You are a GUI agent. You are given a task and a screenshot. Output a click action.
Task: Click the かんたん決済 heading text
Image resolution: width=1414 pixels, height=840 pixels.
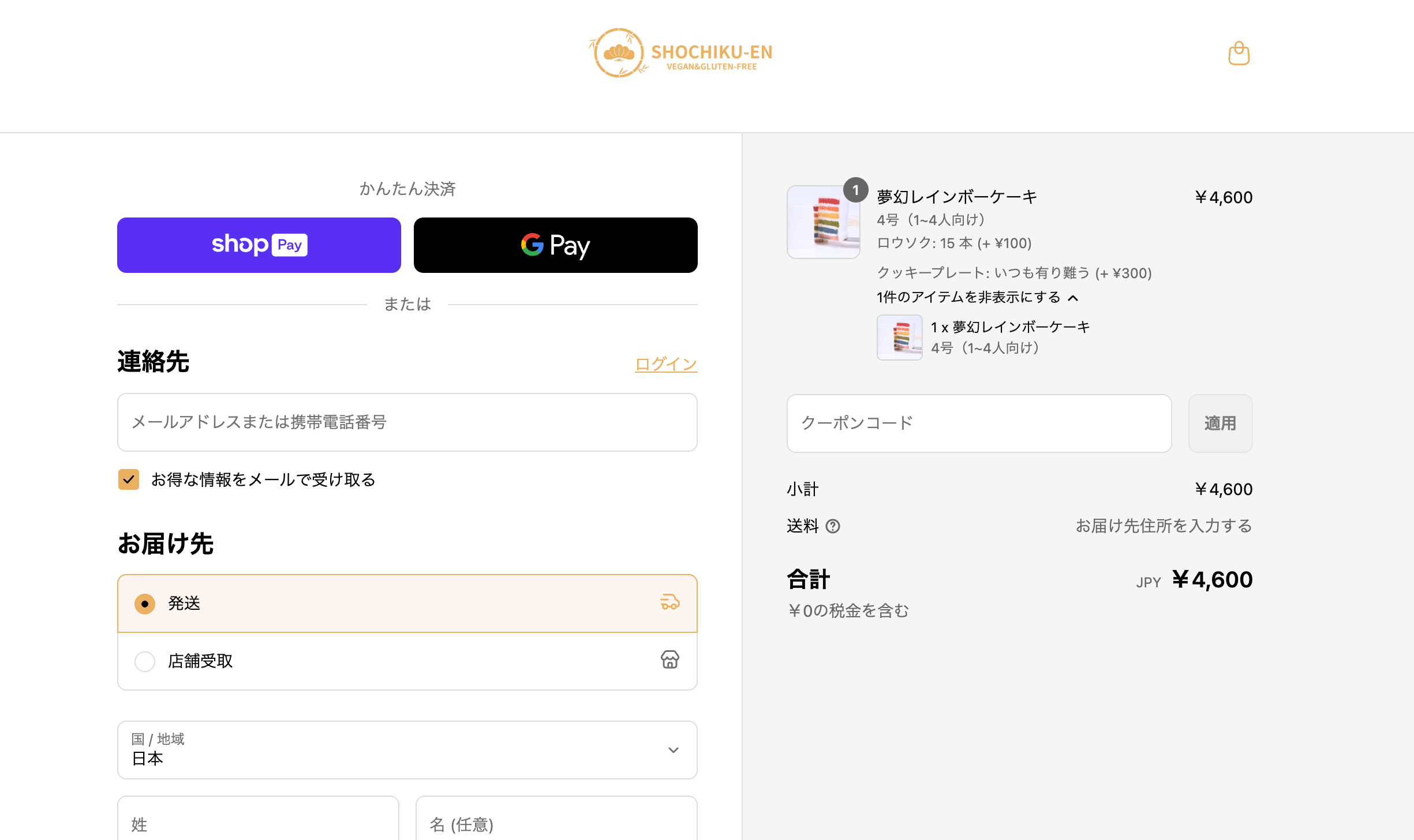pos(407,189)
